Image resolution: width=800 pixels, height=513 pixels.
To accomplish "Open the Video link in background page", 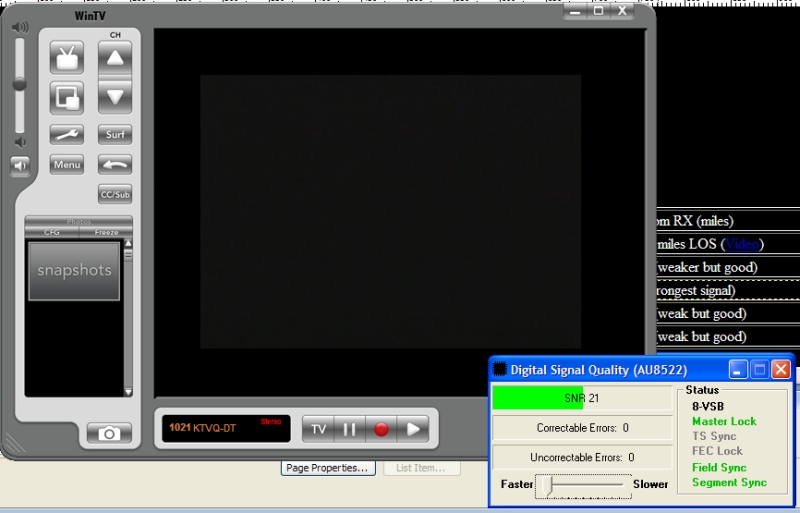I will (742, 245).
